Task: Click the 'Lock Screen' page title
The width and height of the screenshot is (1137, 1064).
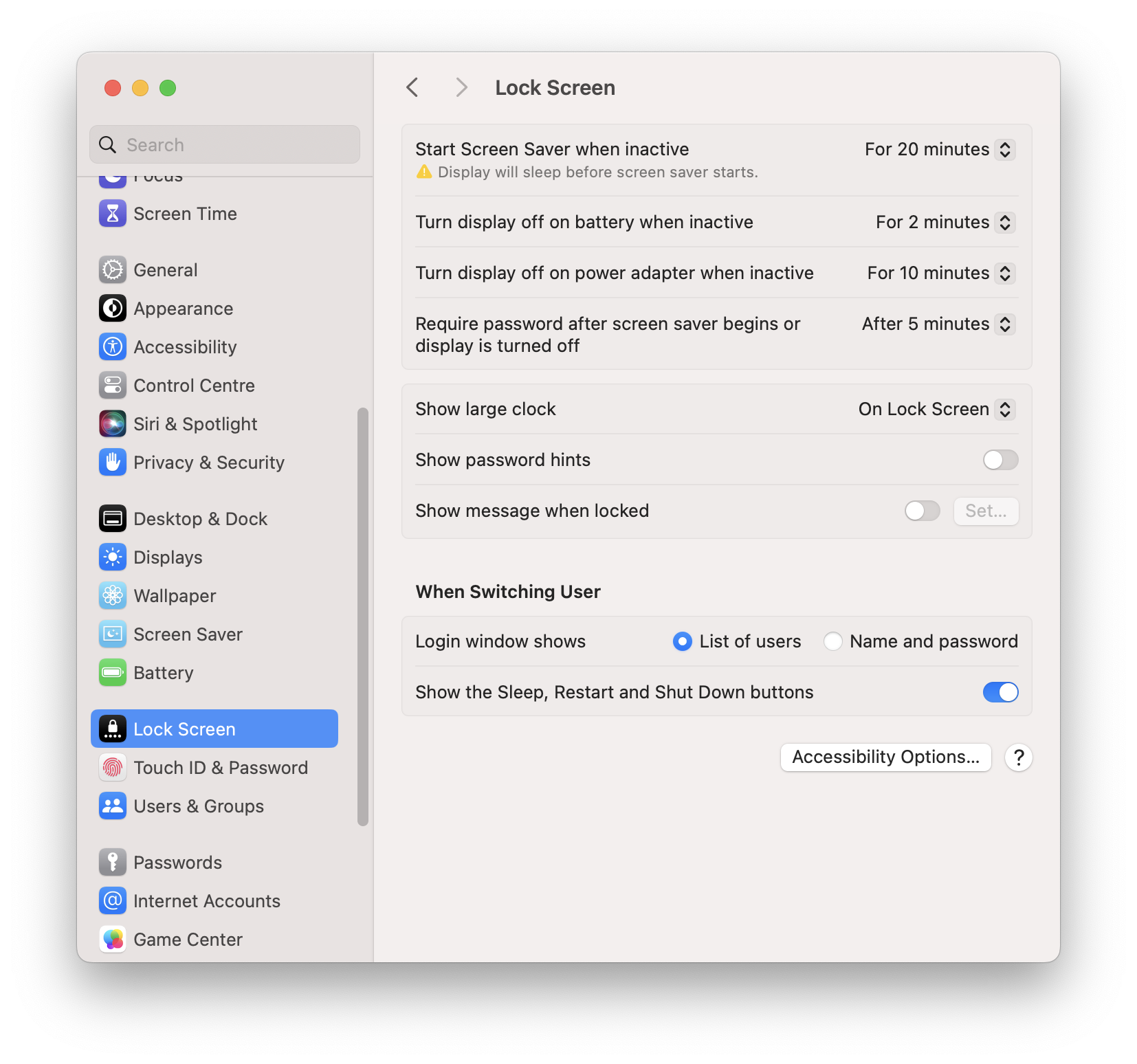Action: pos(555,88)
